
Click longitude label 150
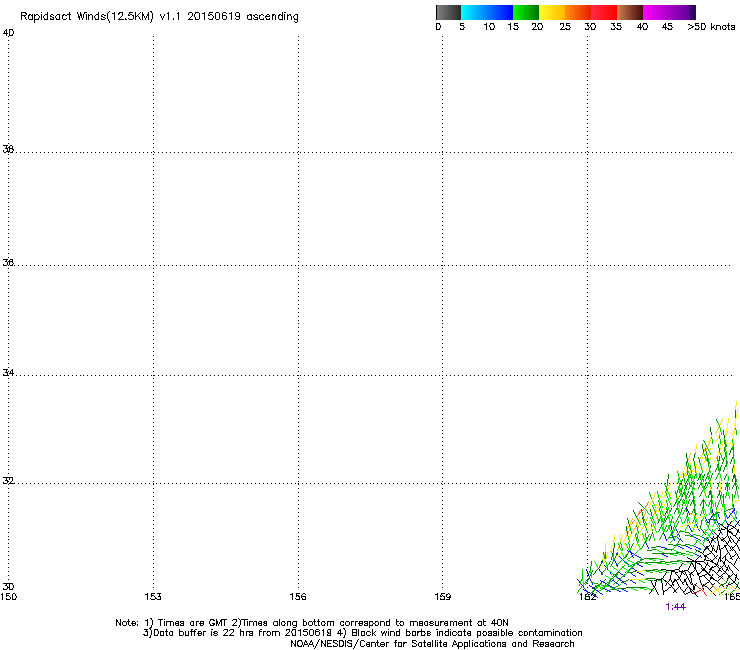[x=8, y=597]
